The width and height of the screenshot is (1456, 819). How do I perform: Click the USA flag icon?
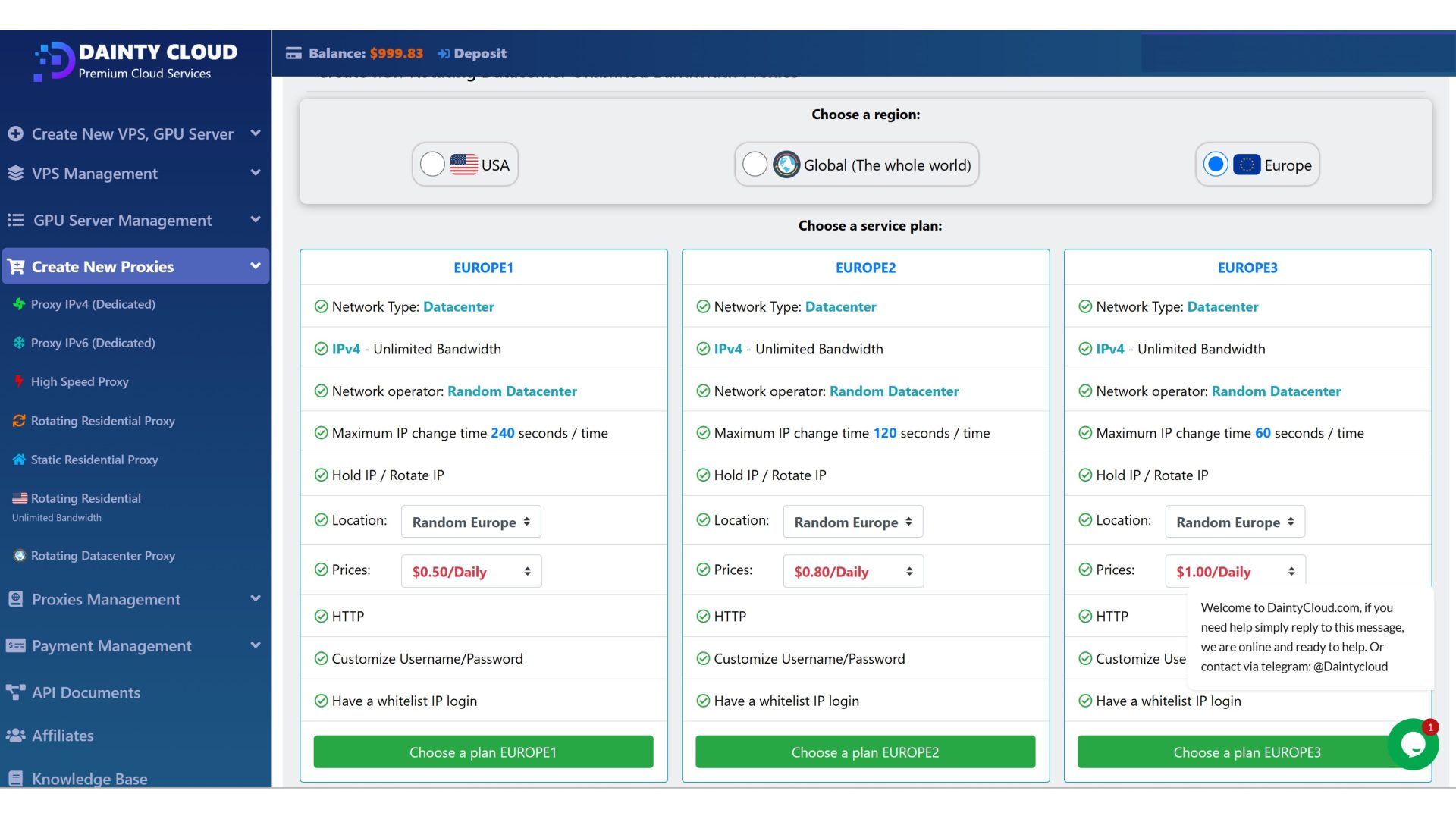[464, 165]
